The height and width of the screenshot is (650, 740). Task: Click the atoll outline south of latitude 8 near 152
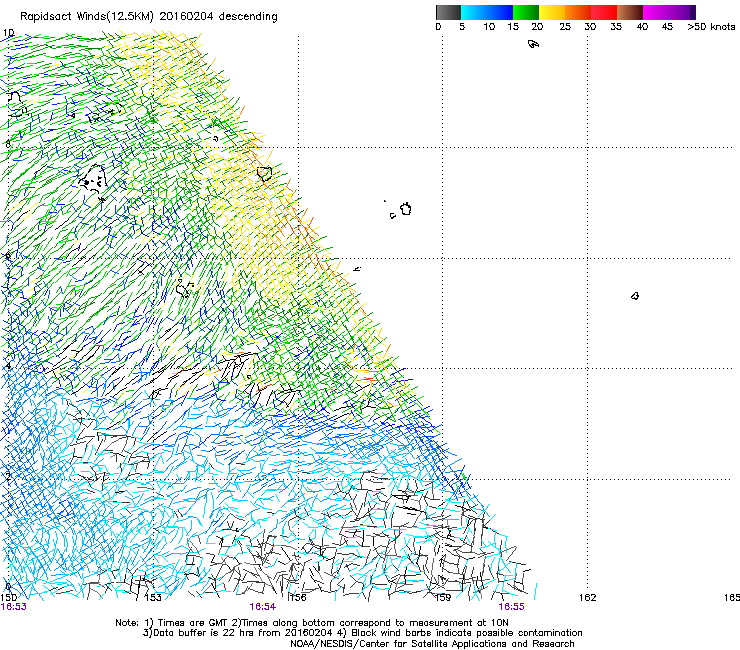[92, 179]
